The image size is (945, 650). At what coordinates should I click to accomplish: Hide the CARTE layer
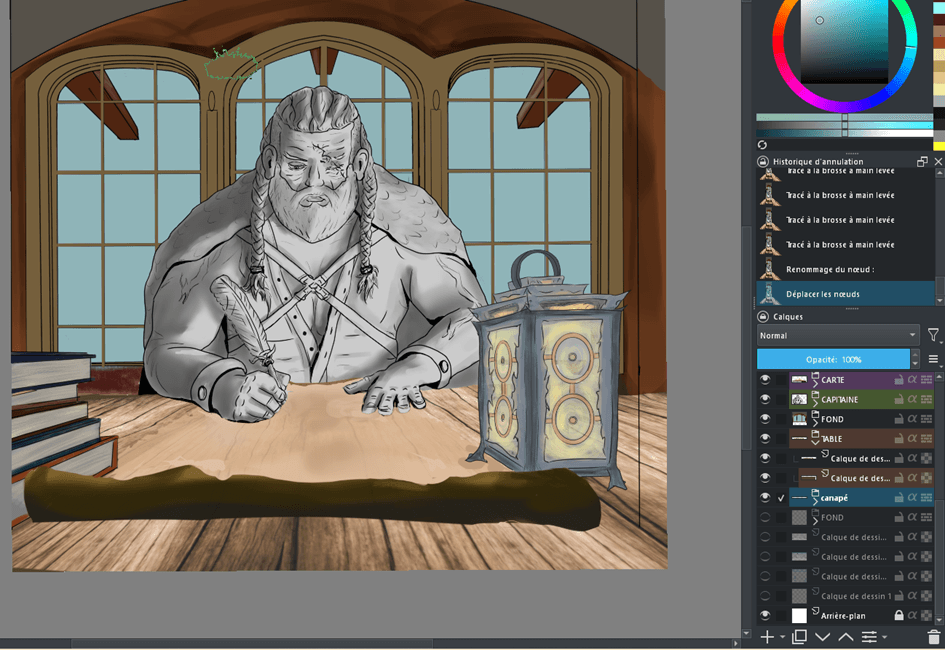[x=765, y=380]
